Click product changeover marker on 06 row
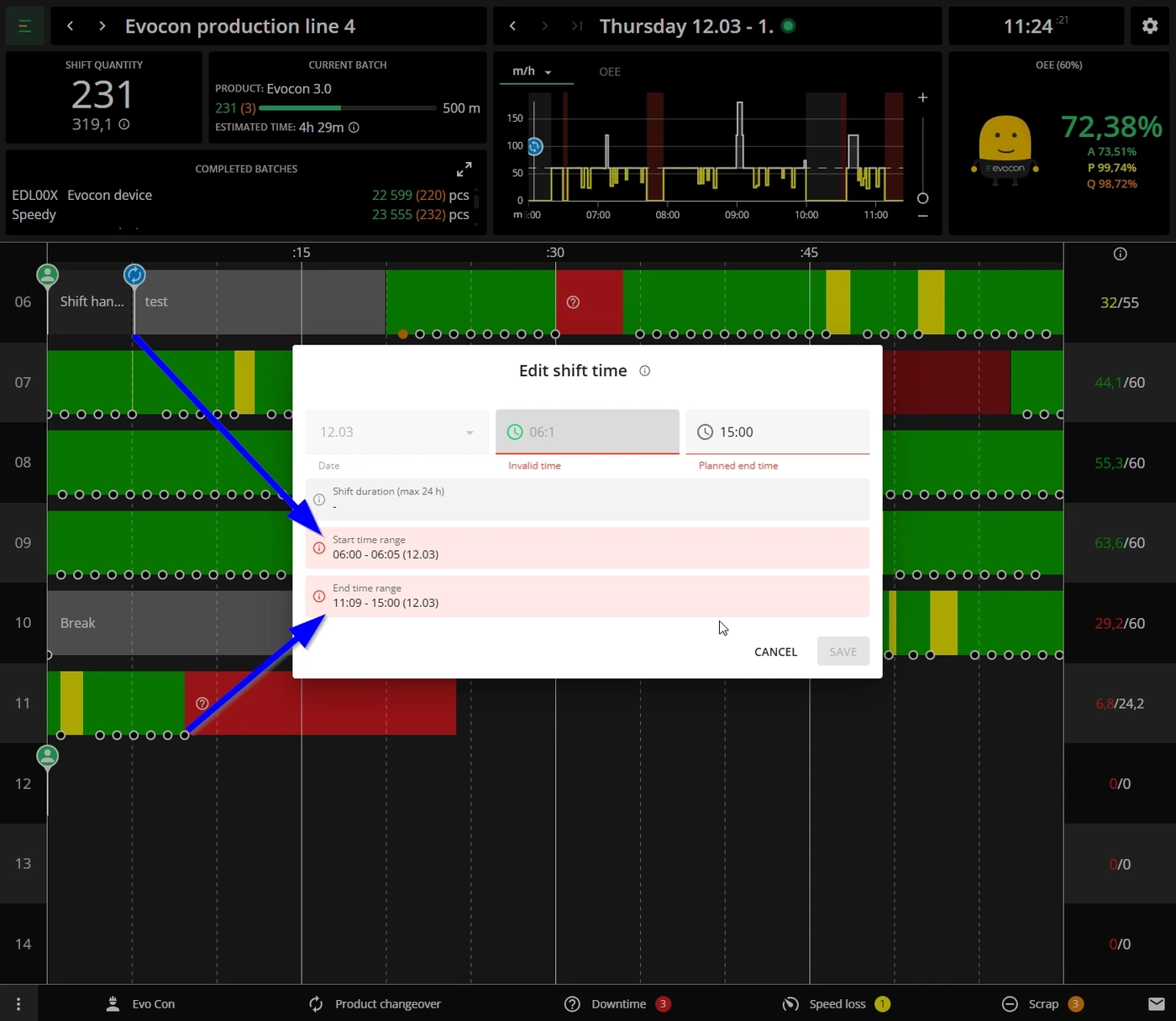 [x=134, y=275]
